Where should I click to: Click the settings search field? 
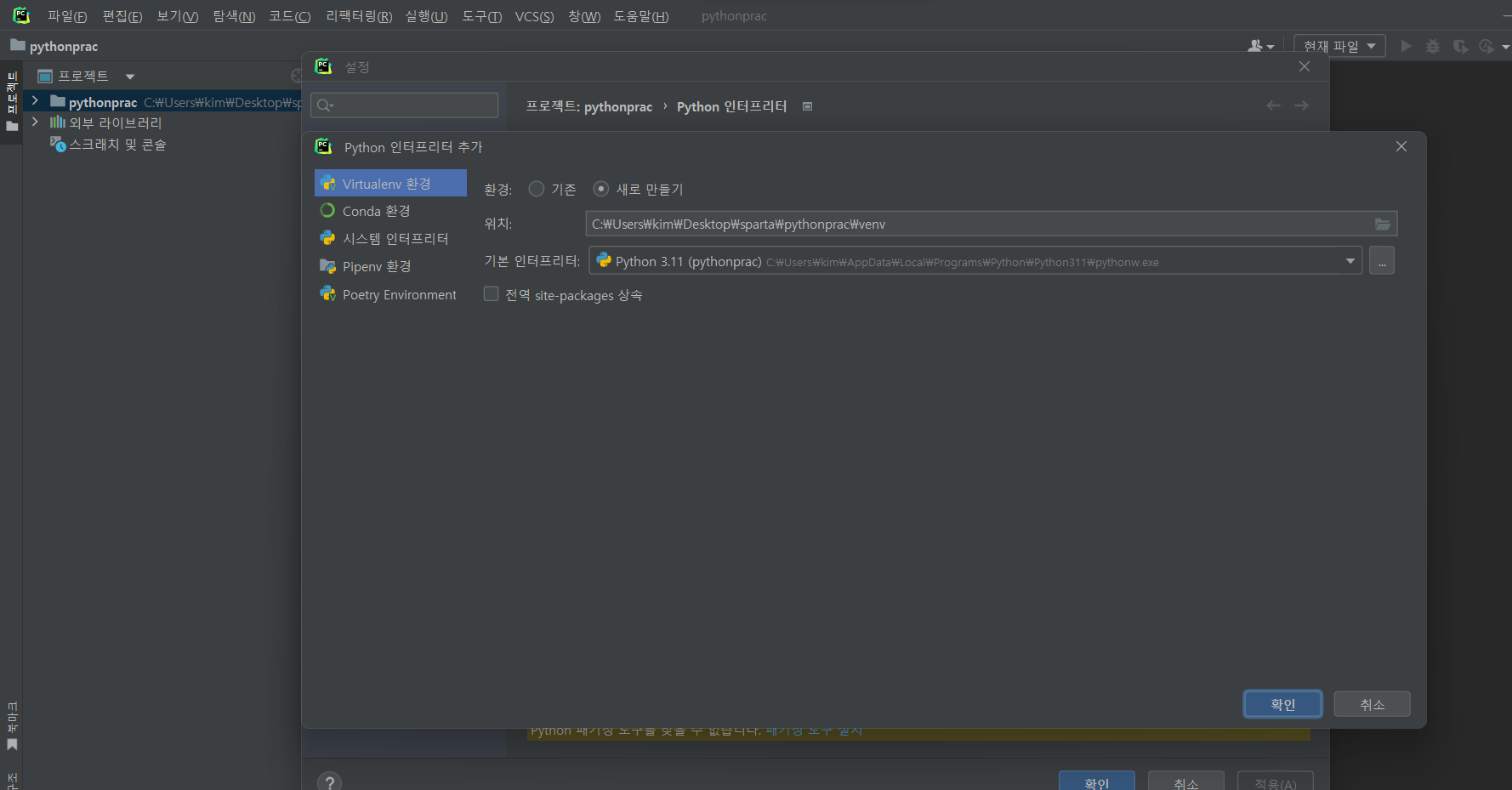click(405, 105)
